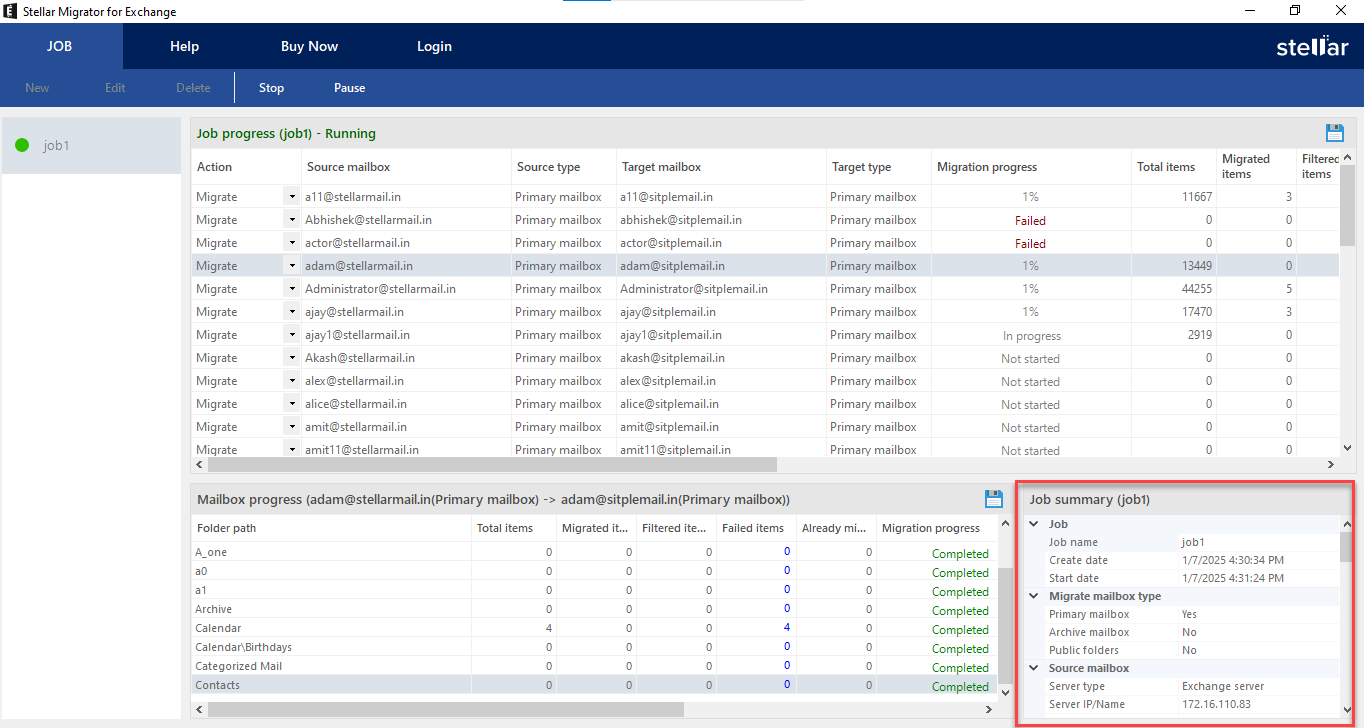Collapse the Migrate mailbox type section
Image resolution: width=1364 pixels, height=728 pixels.
coord(1032,596)
